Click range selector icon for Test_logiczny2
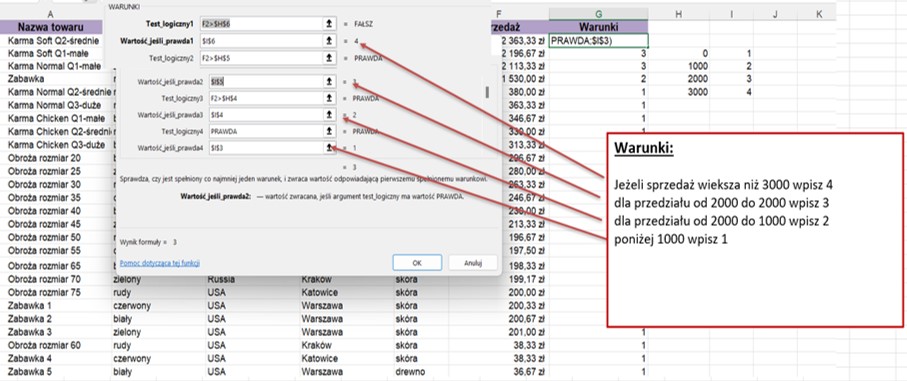The image size is (907, 381). tap(329, 58)
